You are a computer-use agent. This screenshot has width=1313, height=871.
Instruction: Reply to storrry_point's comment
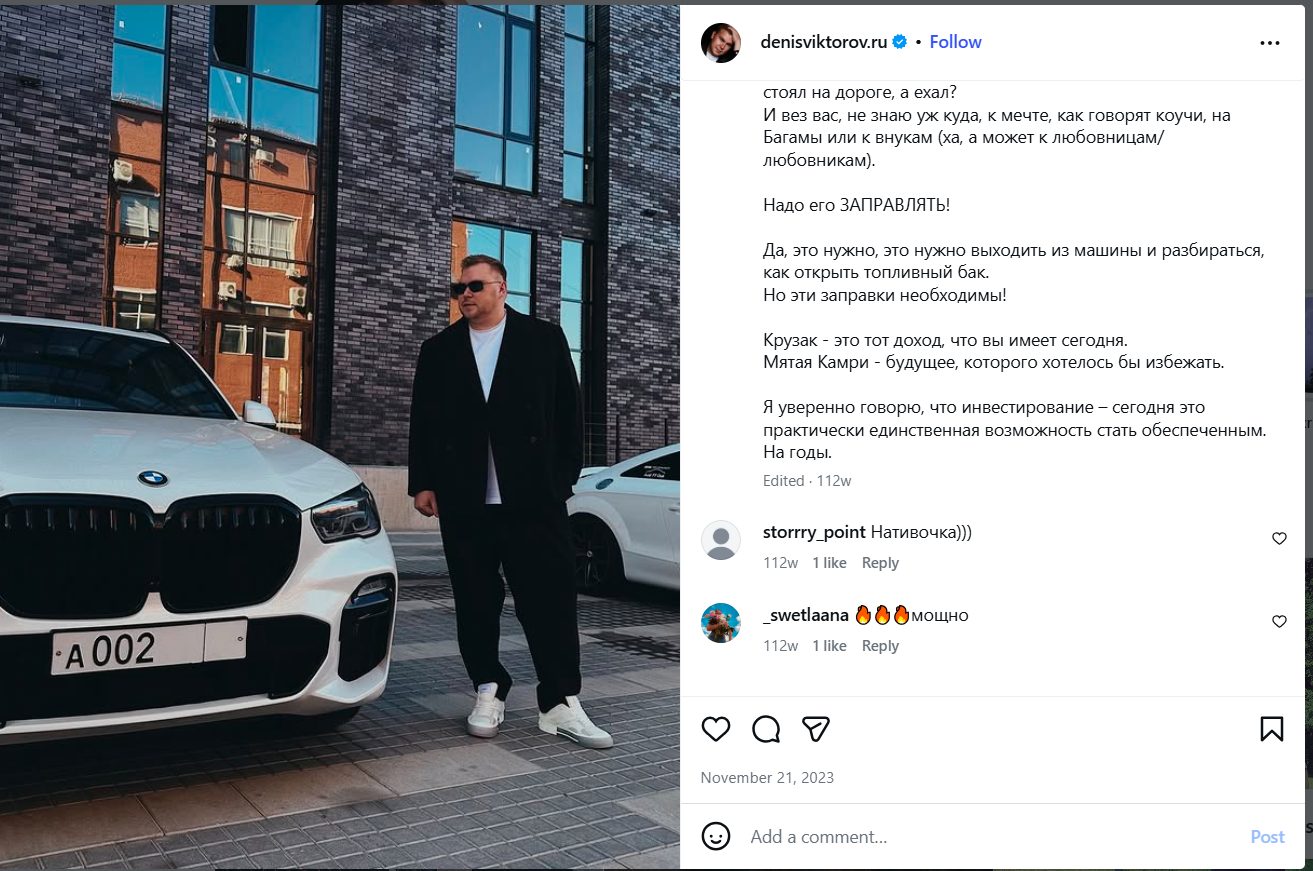tap(880, 563)
